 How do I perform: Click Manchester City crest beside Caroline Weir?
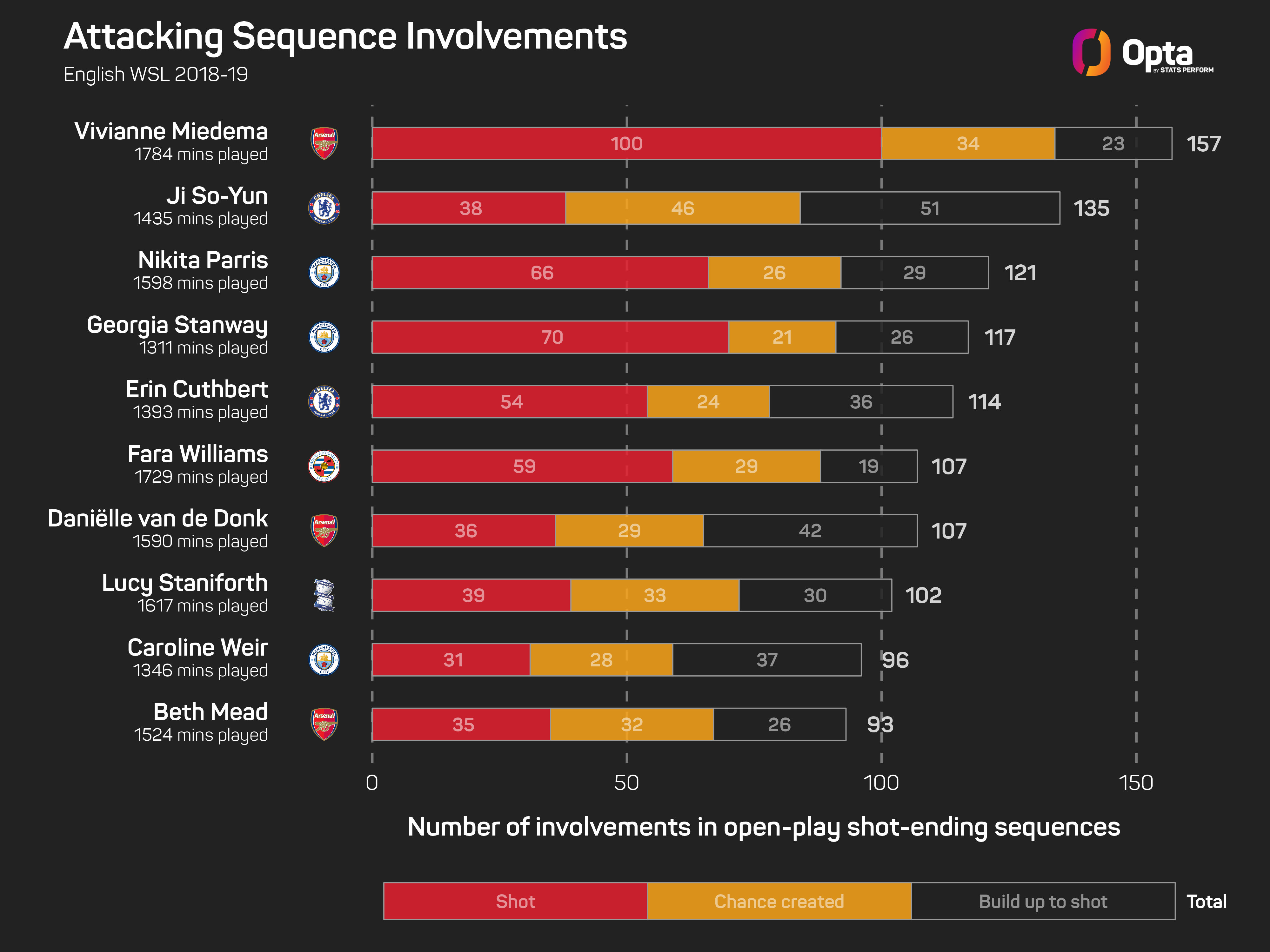point(324,660)
